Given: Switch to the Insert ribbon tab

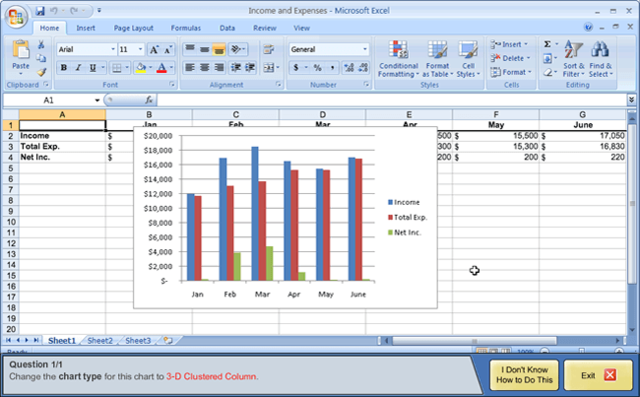Looking at the screenshot, I should click(x=85, y=28).
